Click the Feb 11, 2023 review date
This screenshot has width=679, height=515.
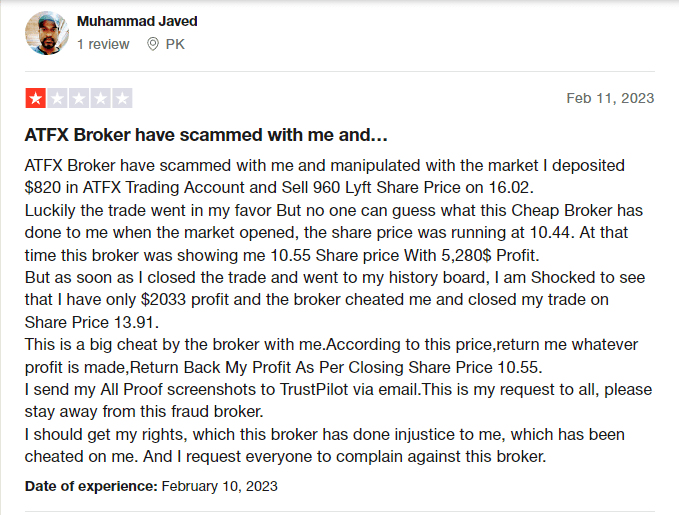(x=610, y=98)
